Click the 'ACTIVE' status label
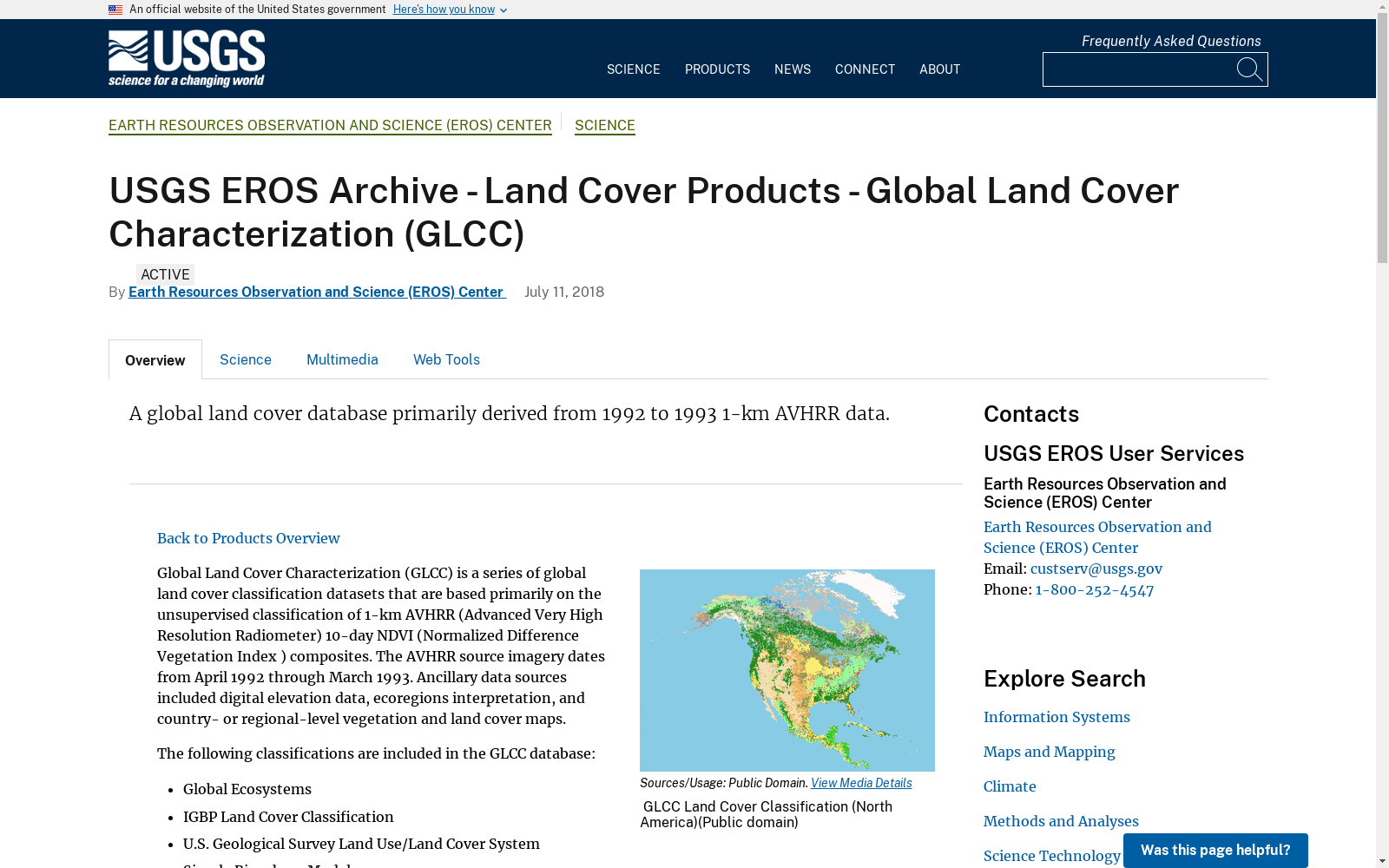The image size is (1389, 868). coord(165,274)
